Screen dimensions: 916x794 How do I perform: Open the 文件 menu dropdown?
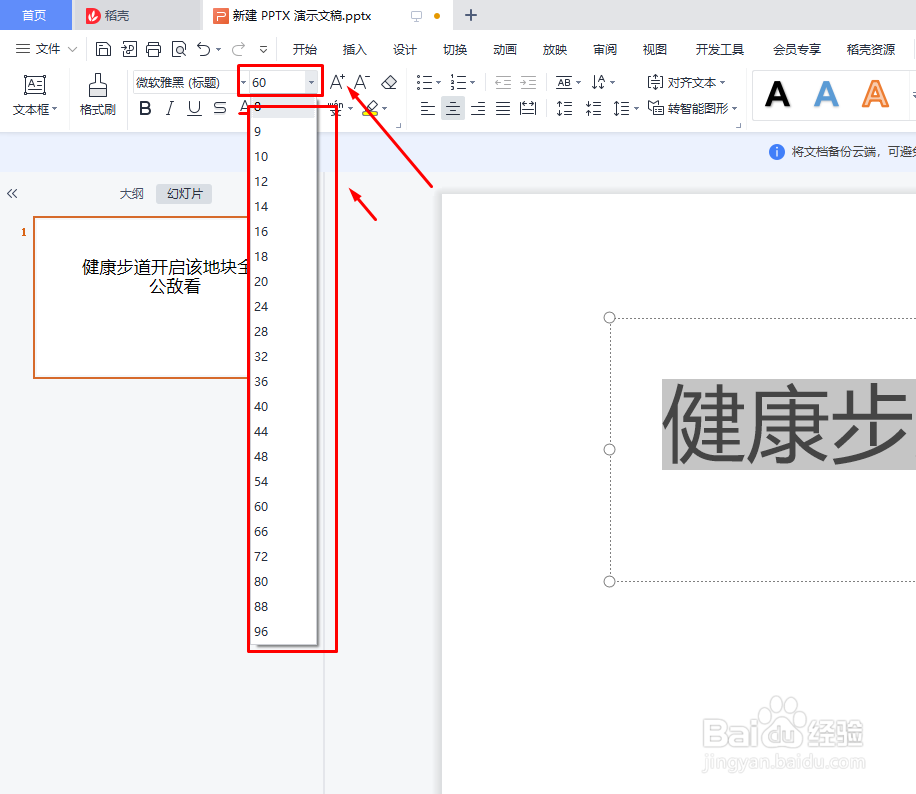(47, 49)
